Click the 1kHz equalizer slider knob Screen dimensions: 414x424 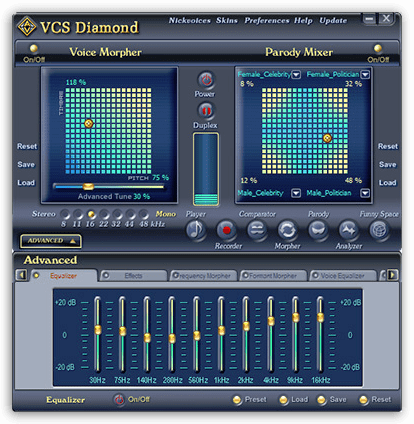221,330
